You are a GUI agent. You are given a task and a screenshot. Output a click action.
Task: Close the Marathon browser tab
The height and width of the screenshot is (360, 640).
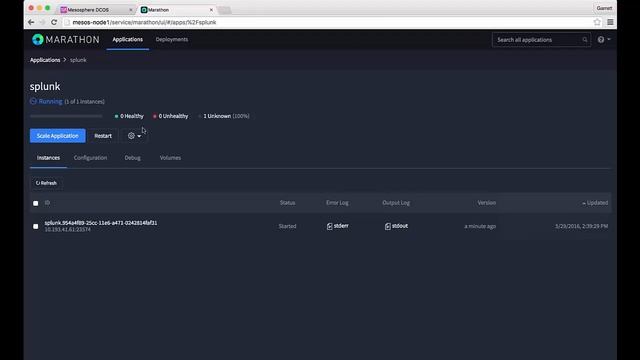tap(211, 9)
